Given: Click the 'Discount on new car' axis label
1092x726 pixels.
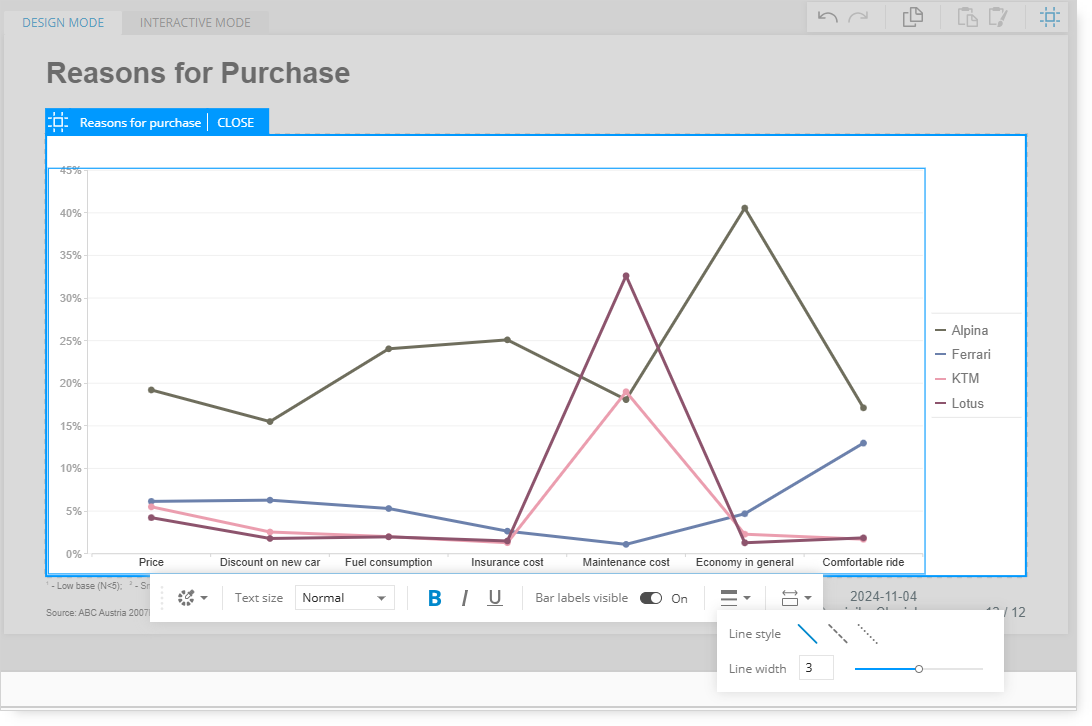Looking at the screenshot, I should [270, 562].
